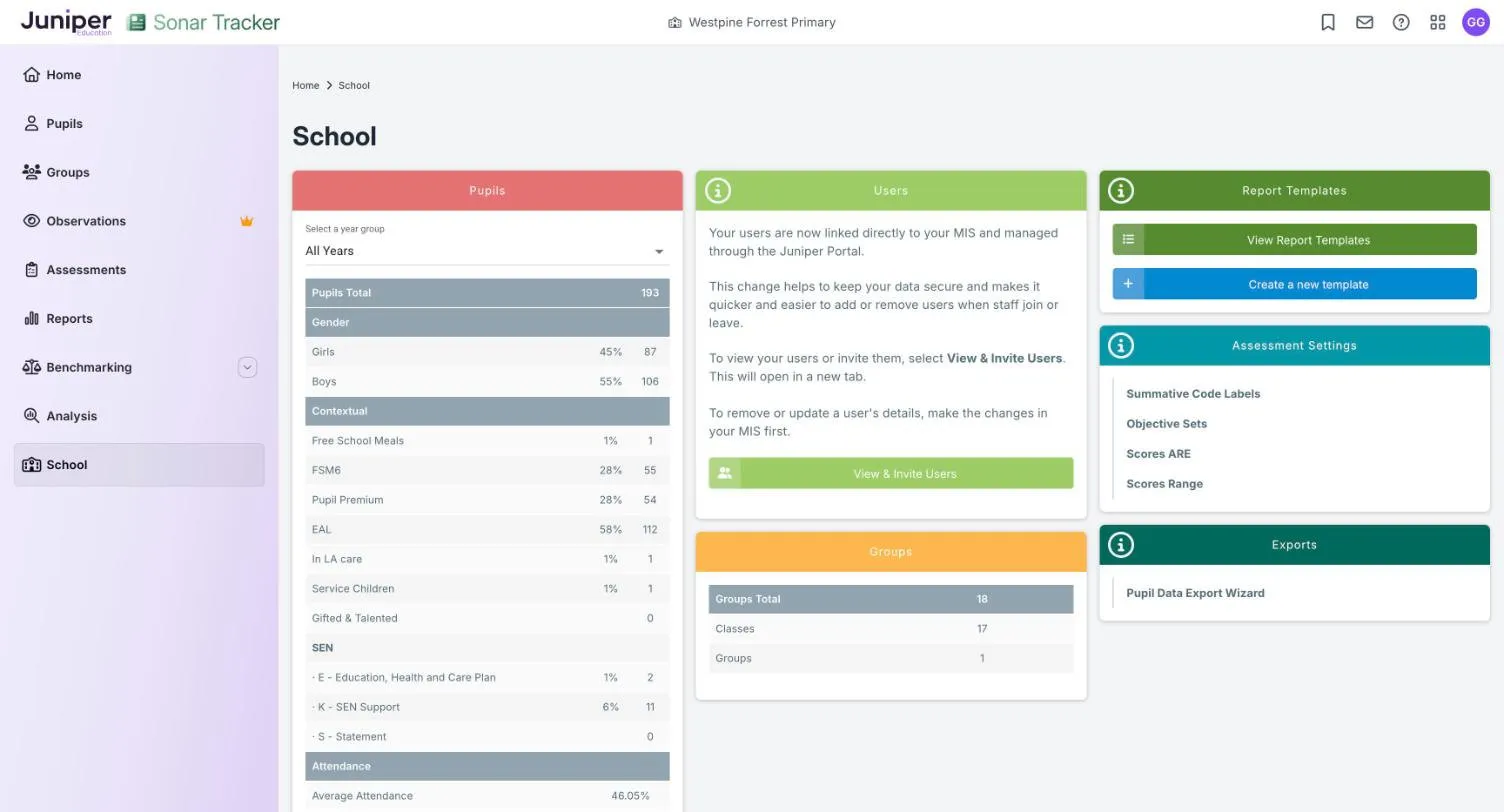Screen dimensions: 1504x812
Task: Open Summative Code Labels link
Action: click(1193, 394)
